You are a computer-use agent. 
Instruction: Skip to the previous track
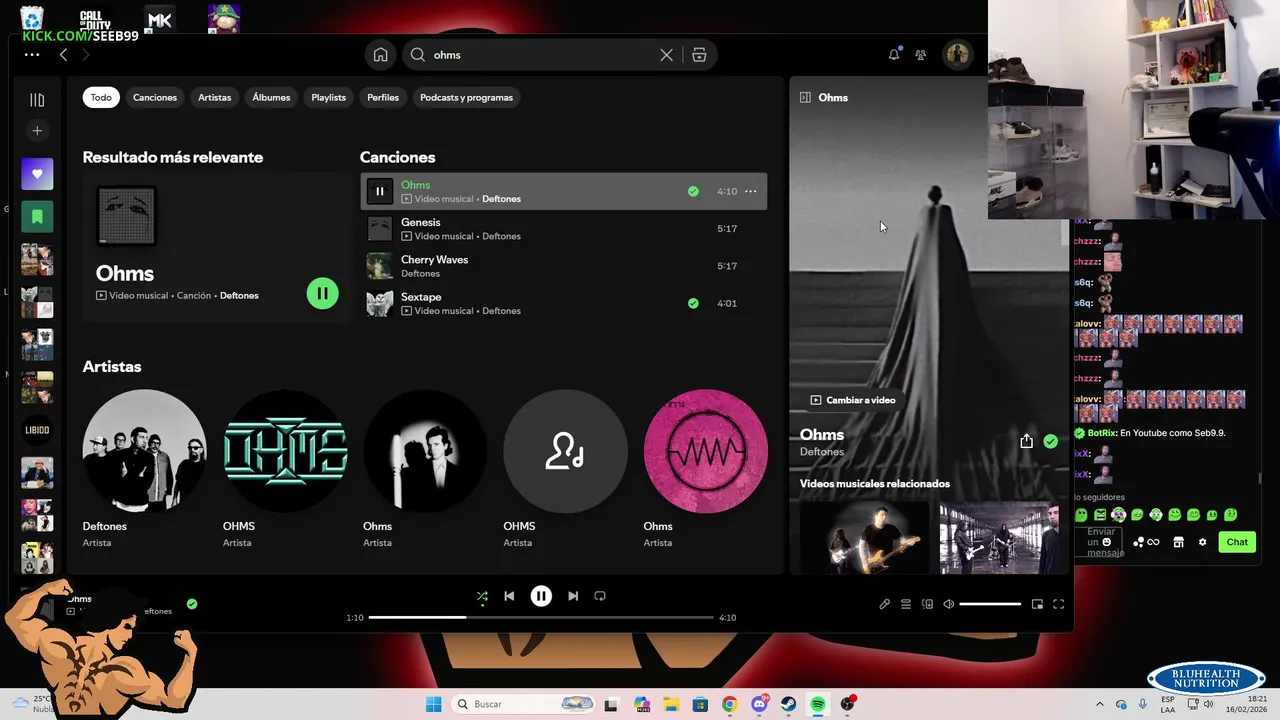point(509,596)
